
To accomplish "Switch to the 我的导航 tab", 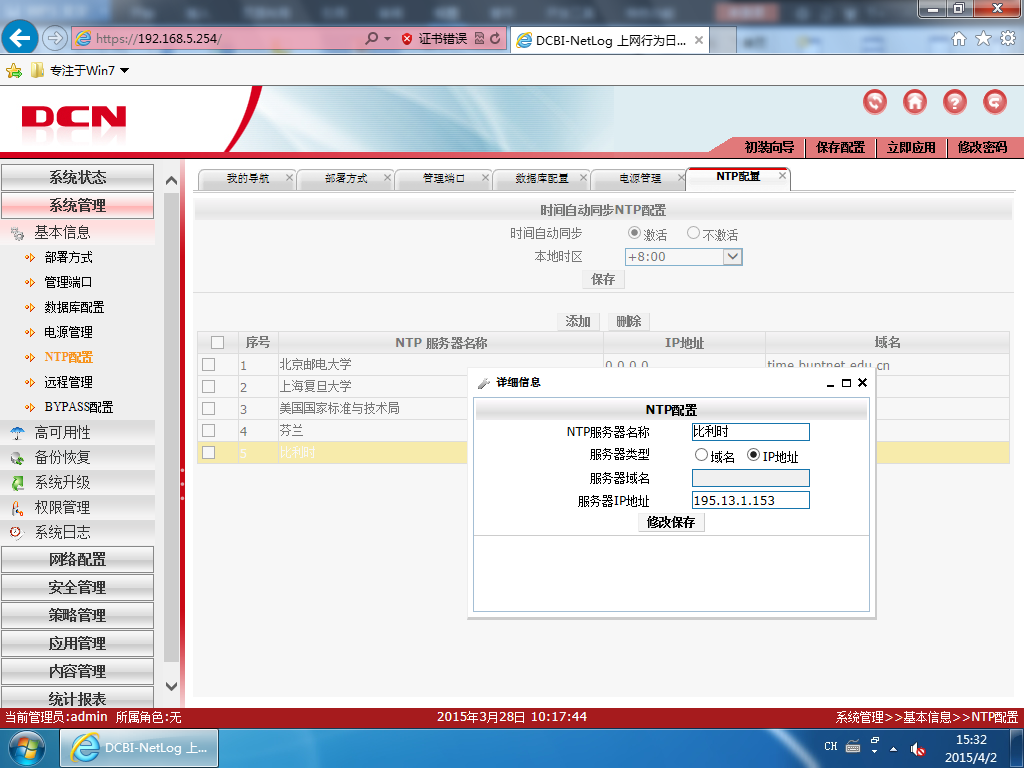I will click(x=247, y=178).
